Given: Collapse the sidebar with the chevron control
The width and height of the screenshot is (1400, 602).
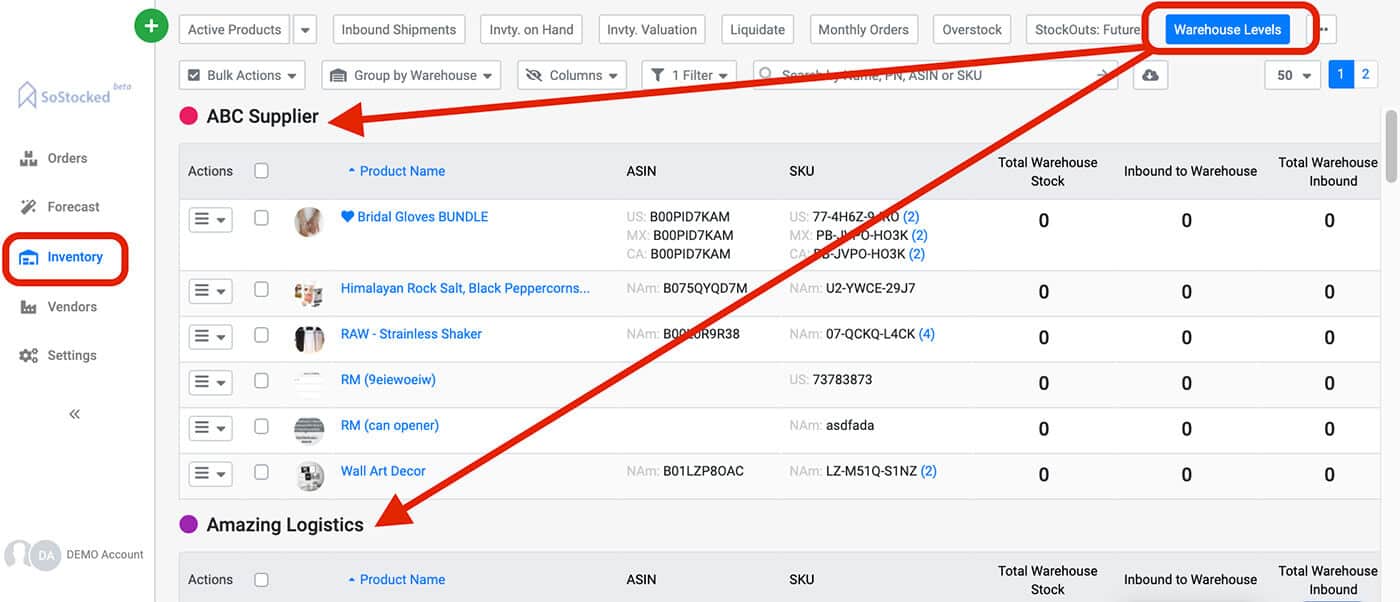Looking at the screenshot, I should coord(73,413).
